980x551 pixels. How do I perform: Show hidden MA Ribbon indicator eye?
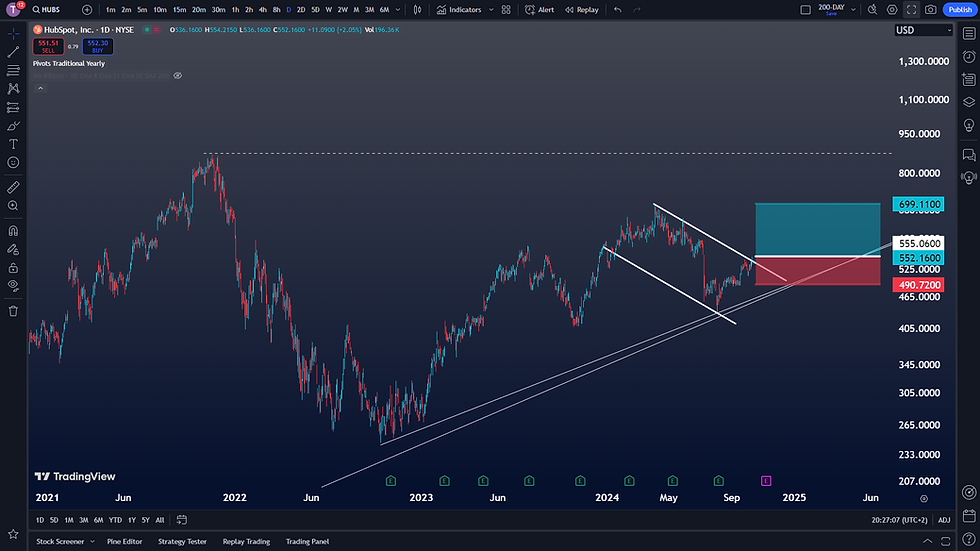pyautogui.click(x=178, y=76)
